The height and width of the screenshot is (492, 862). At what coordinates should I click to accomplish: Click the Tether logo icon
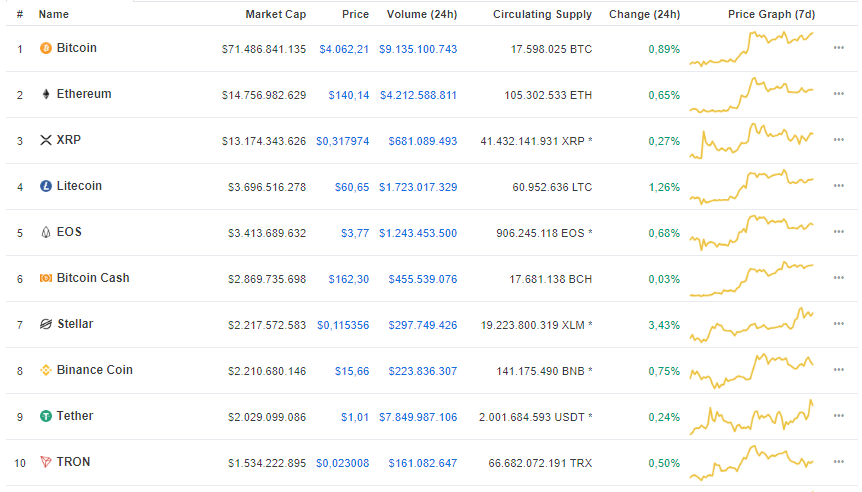[x=46, y=416]
